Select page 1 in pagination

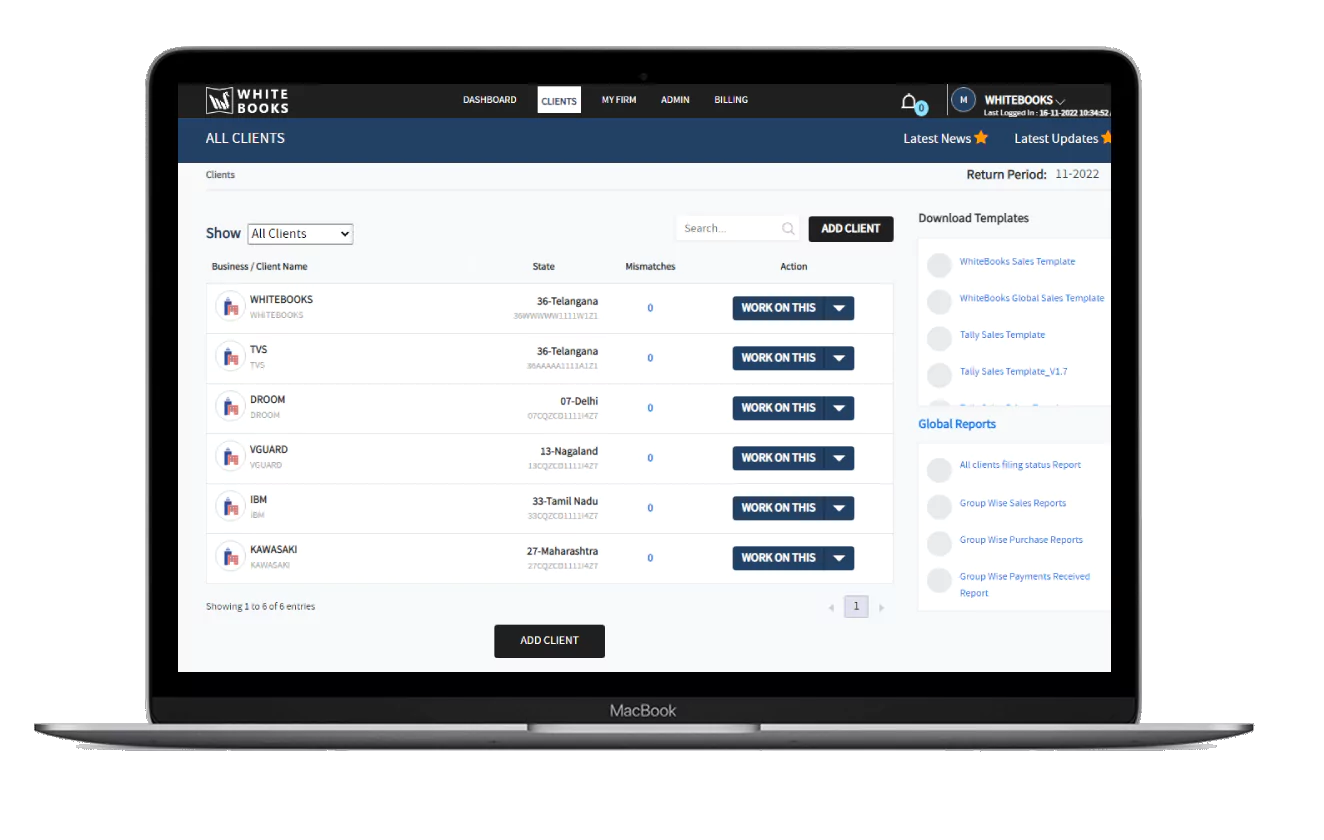[x=856, y=607]
